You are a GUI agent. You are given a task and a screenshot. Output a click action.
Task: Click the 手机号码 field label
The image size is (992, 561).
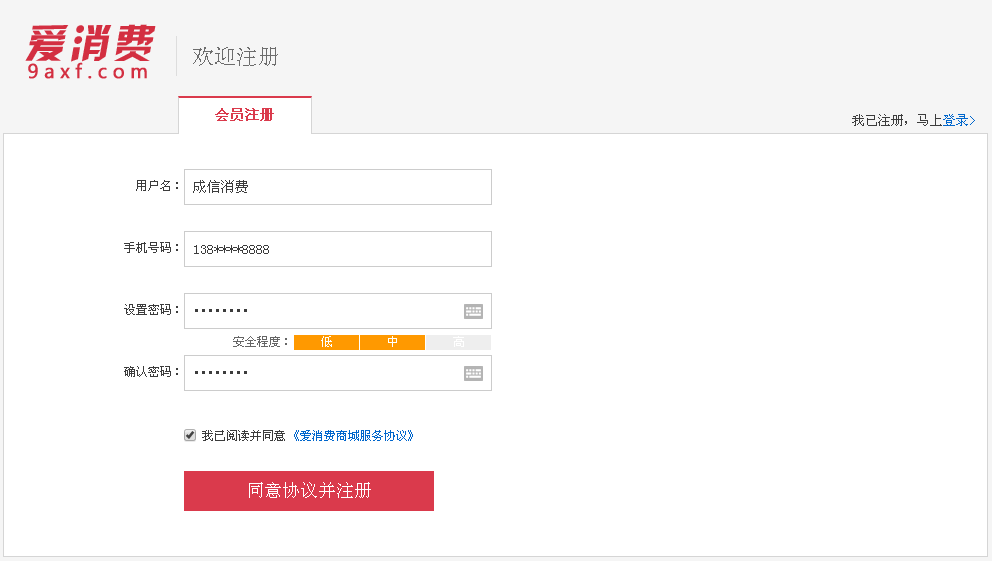point(151,248)
